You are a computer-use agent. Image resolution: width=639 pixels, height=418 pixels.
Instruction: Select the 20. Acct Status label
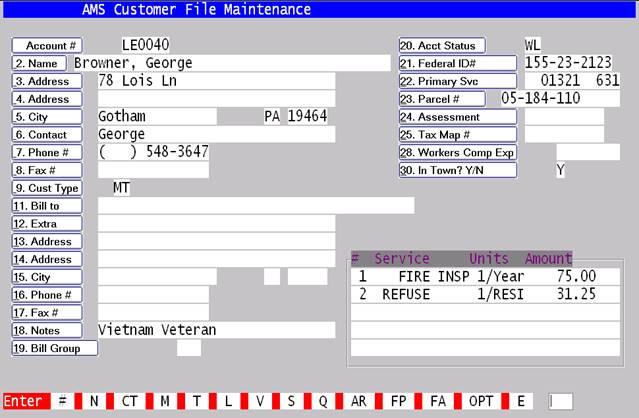441,45
